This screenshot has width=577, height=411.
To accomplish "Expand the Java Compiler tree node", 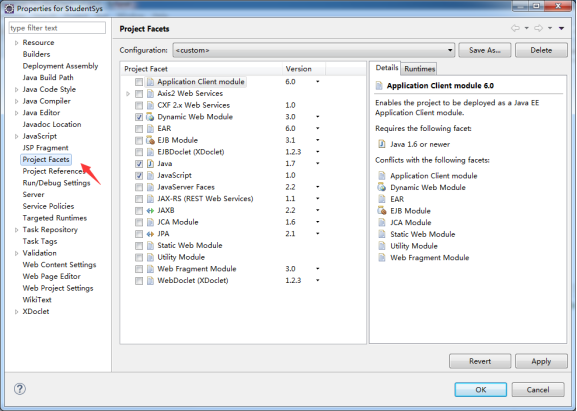I will 16,101.
